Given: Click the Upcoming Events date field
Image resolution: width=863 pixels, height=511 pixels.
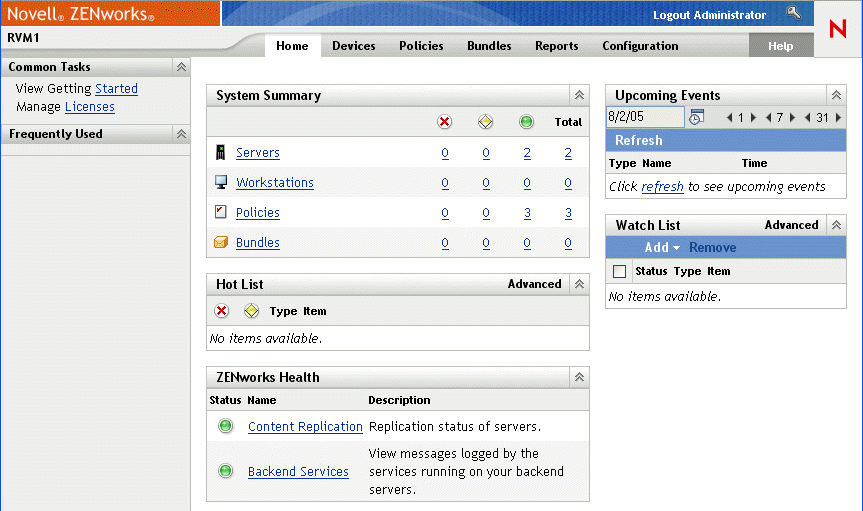Looking at the screenshot, I should point(645,117).
